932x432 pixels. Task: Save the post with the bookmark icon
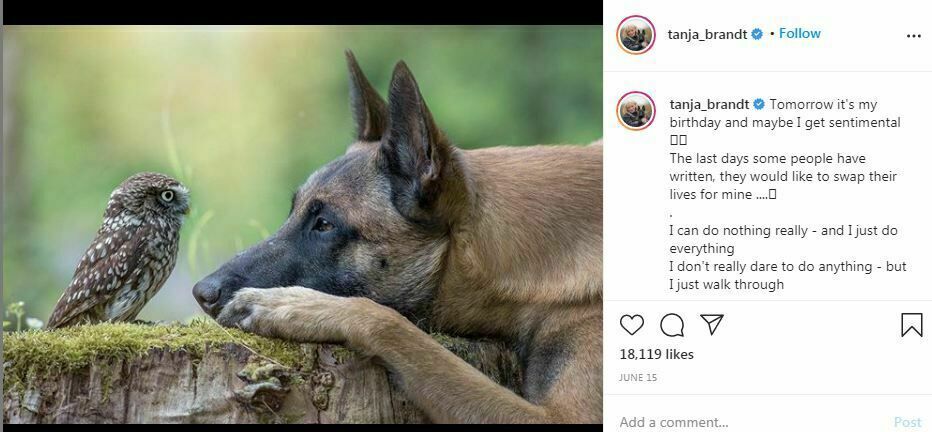911,325
